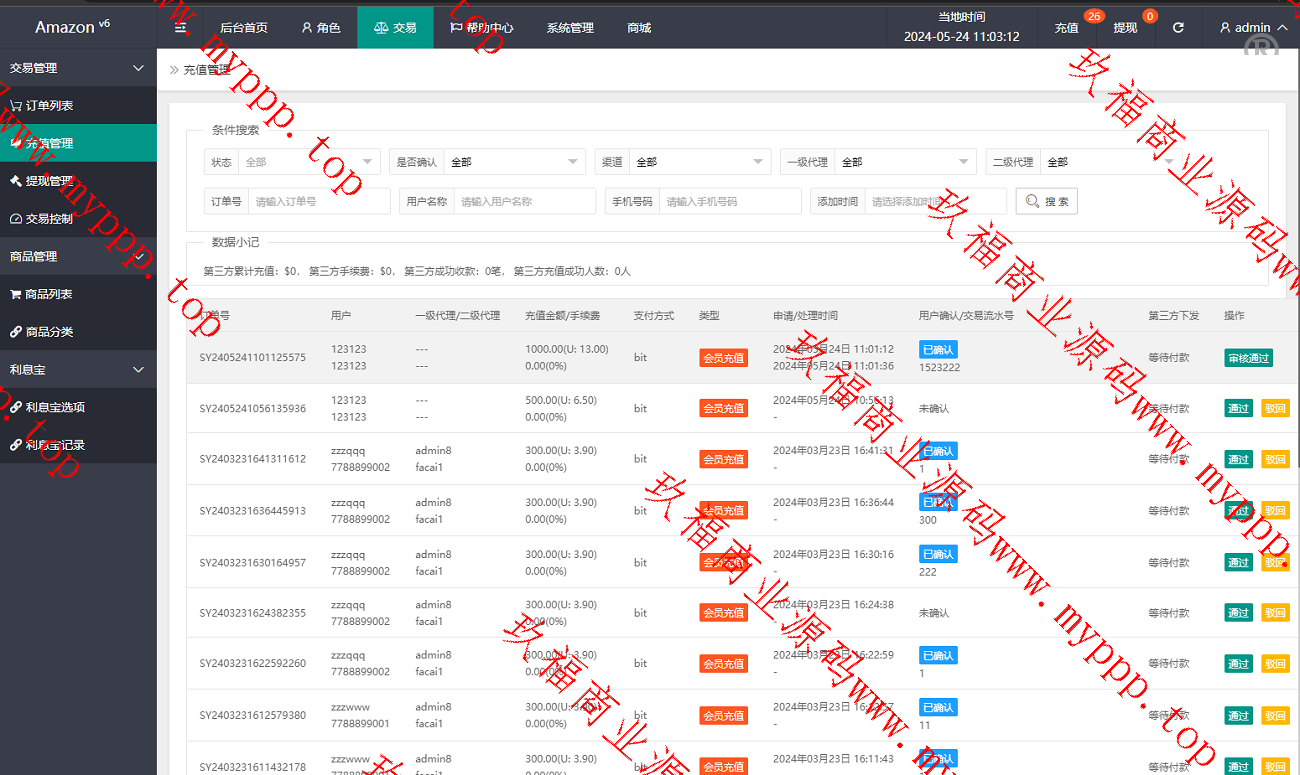The image size is (1300, 775).
Task: Collapse the 交易管理 sidebar section
Action: pos(138,68)
